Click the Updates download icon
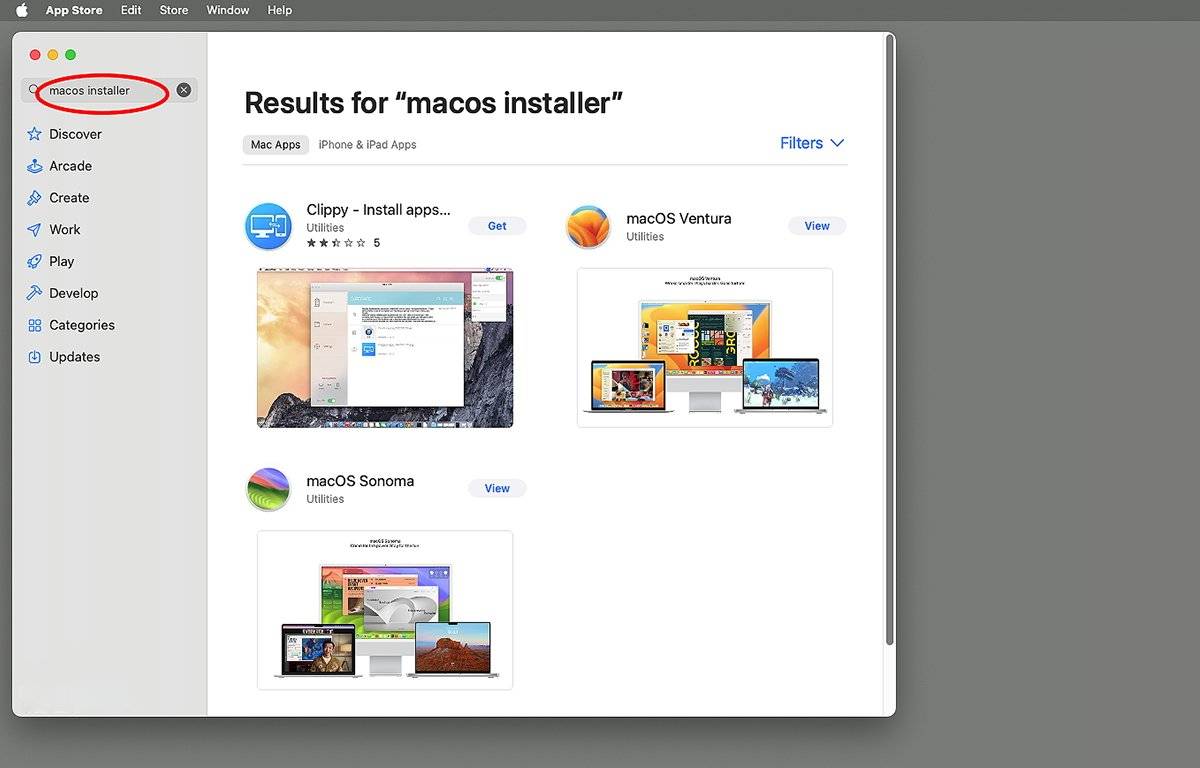The width and height of the screenshot is (1200, 768). point(35,357)
